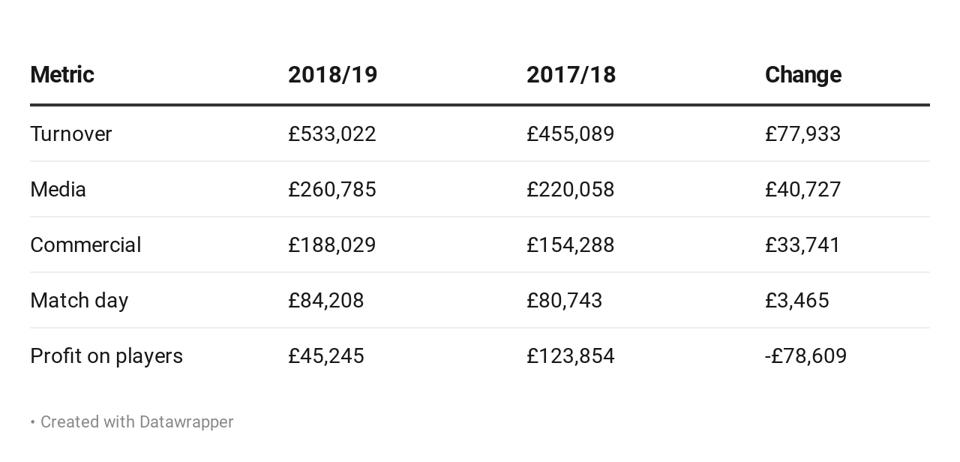Select the Media row label
This screenshot has width=960, height=462.
(x=58, y=190)
